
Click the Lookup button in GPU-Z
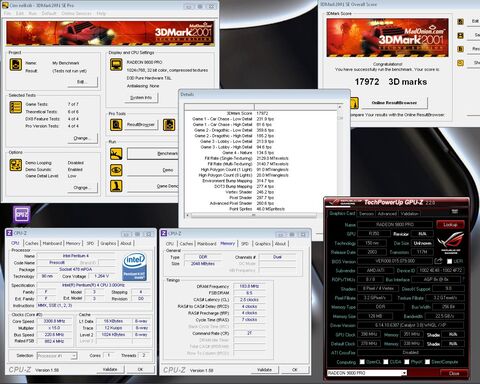[x=450, y=225]
